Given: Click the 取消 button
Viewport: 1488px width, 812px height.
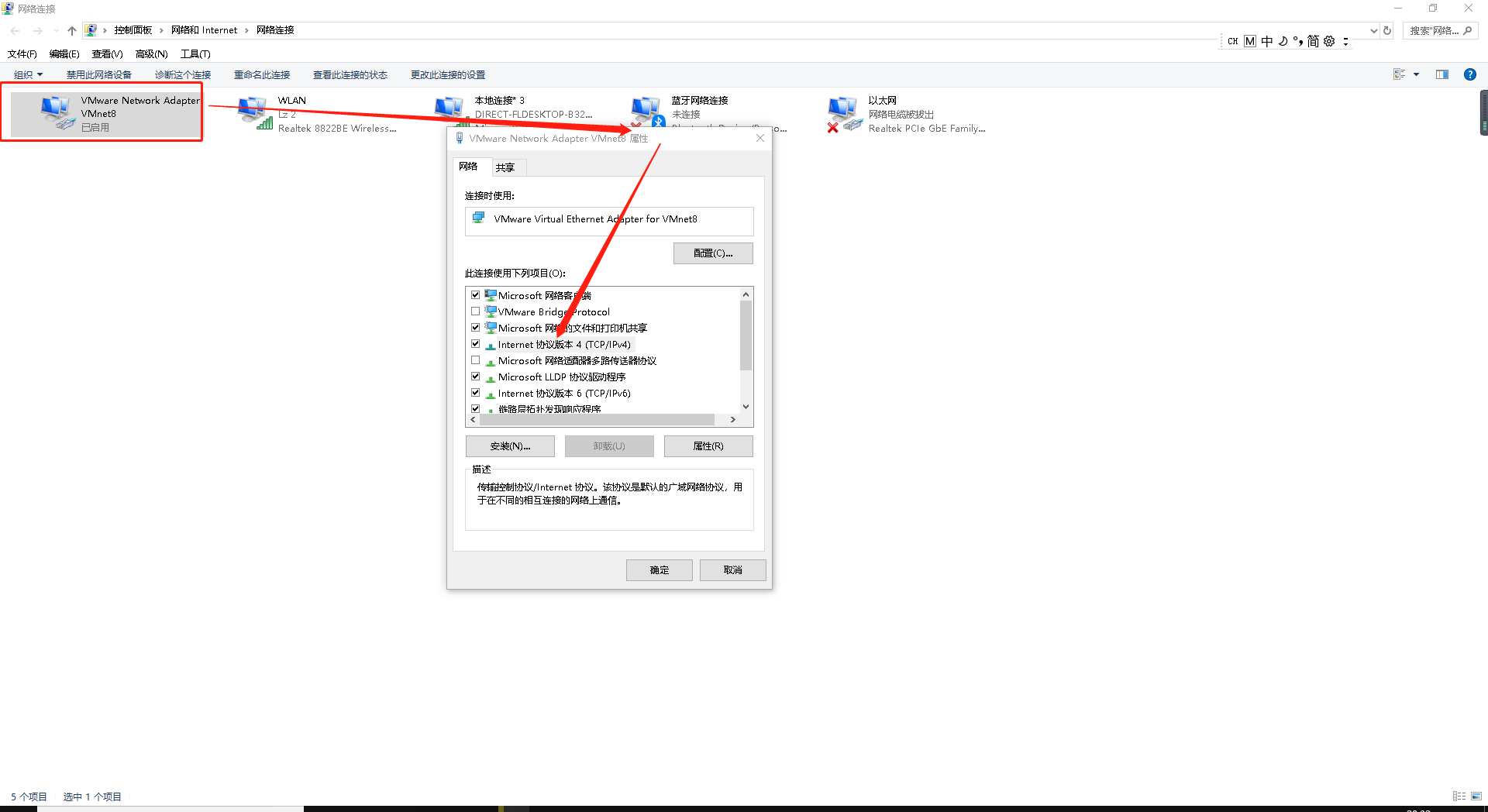Looking at the screenshot, I should pyautogui.click(x=733, y=570).
